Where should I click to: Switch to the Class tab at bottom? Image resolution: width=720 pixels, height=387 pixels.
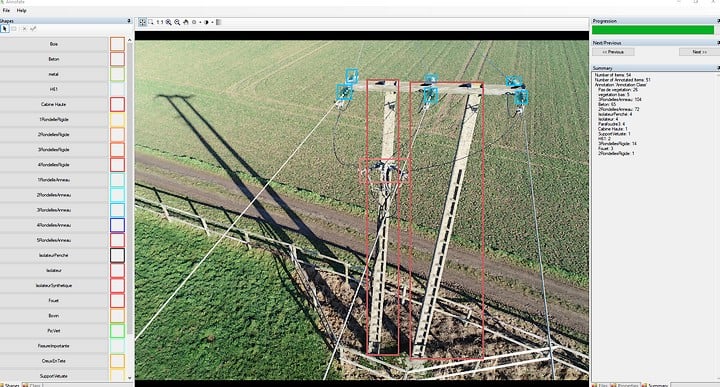32,385
